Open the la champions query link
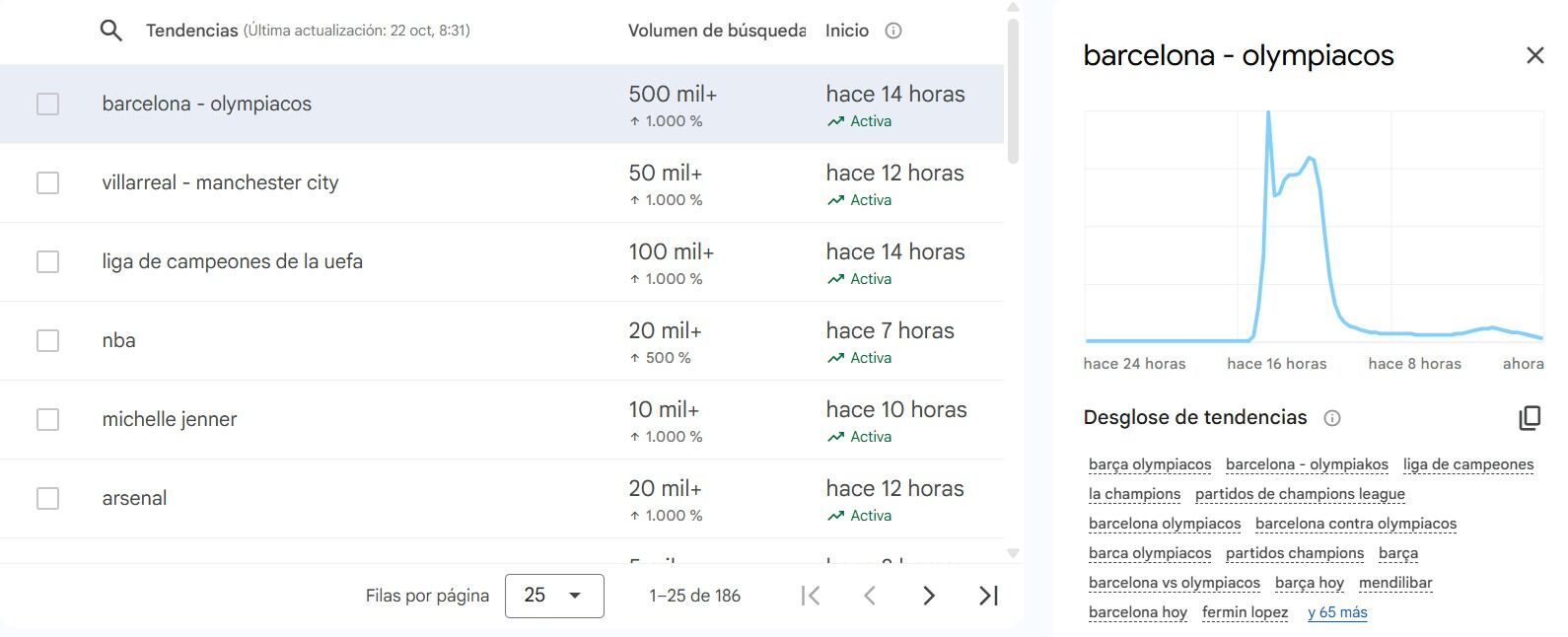Viewport: 1568px width, 637px height. pos(1134,494)
